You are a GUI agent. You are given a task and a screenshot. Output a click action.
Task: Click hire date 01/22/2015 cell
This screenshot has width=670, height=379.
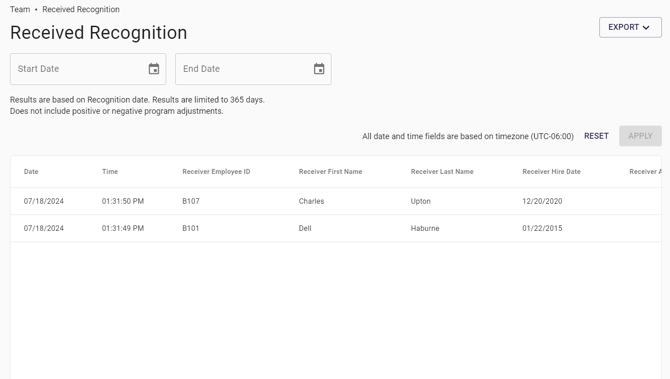point(542,228)
